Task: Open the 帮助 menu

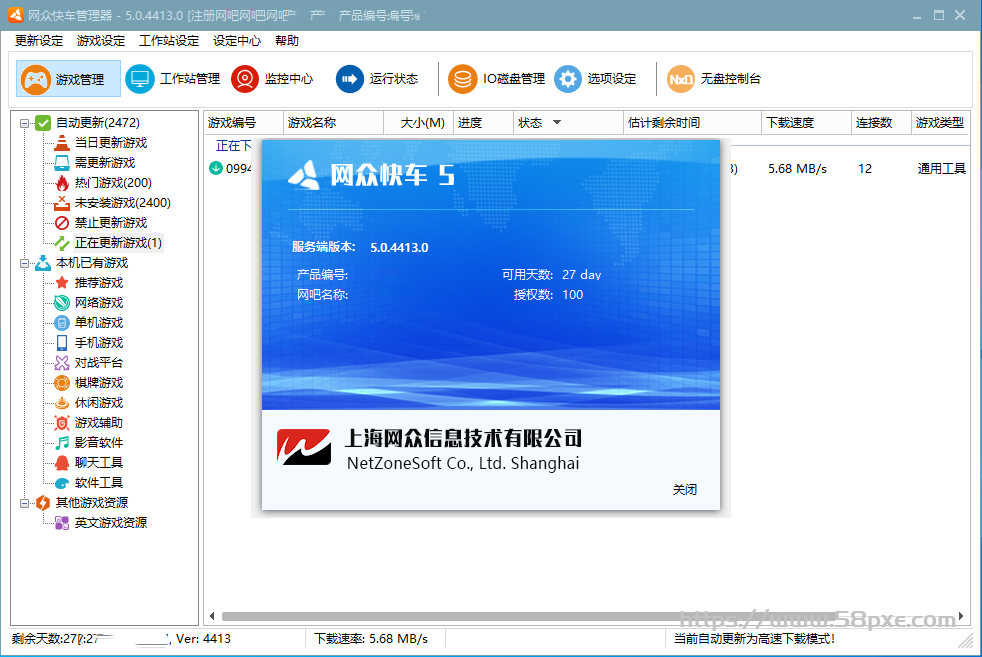Action: 287,41
